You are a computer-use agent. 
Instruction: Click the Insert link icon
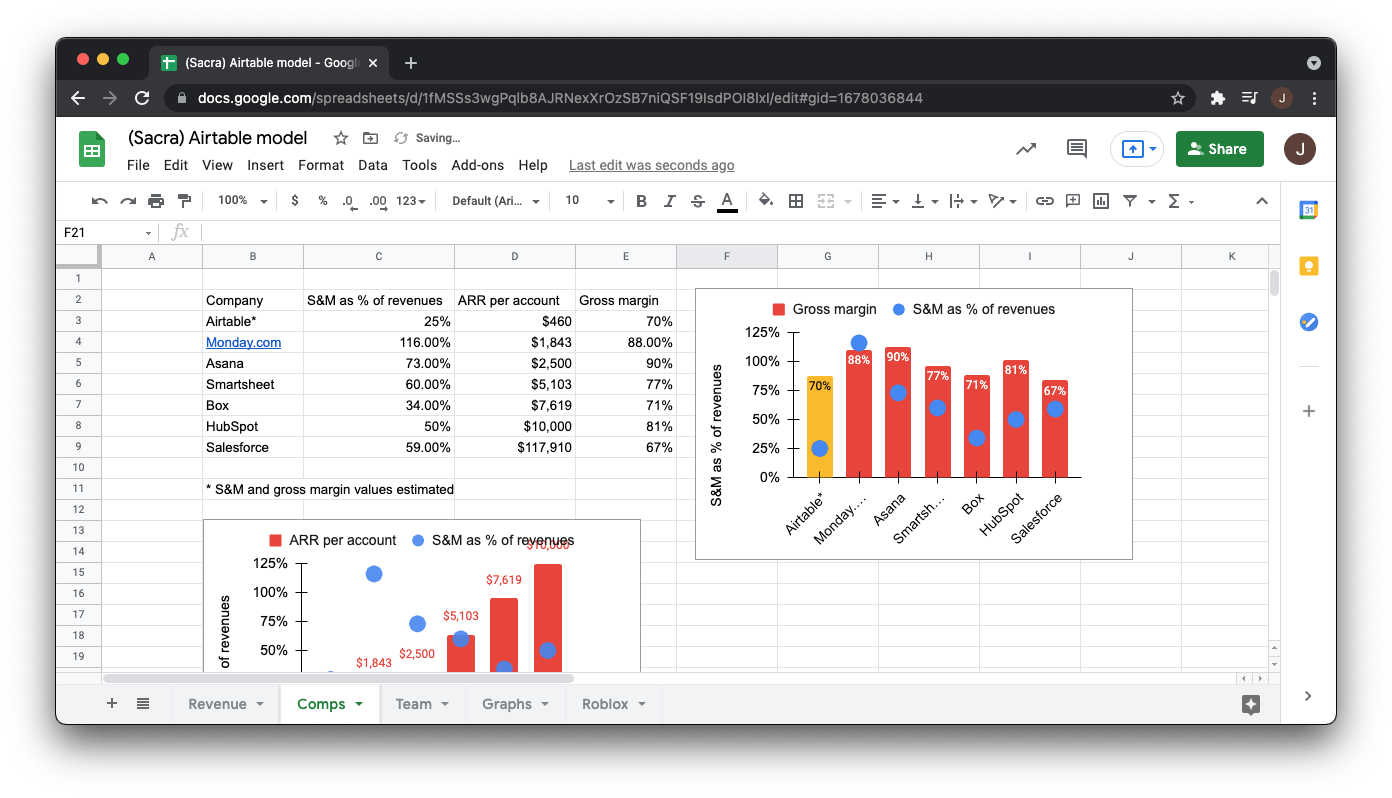point(1045,201)
